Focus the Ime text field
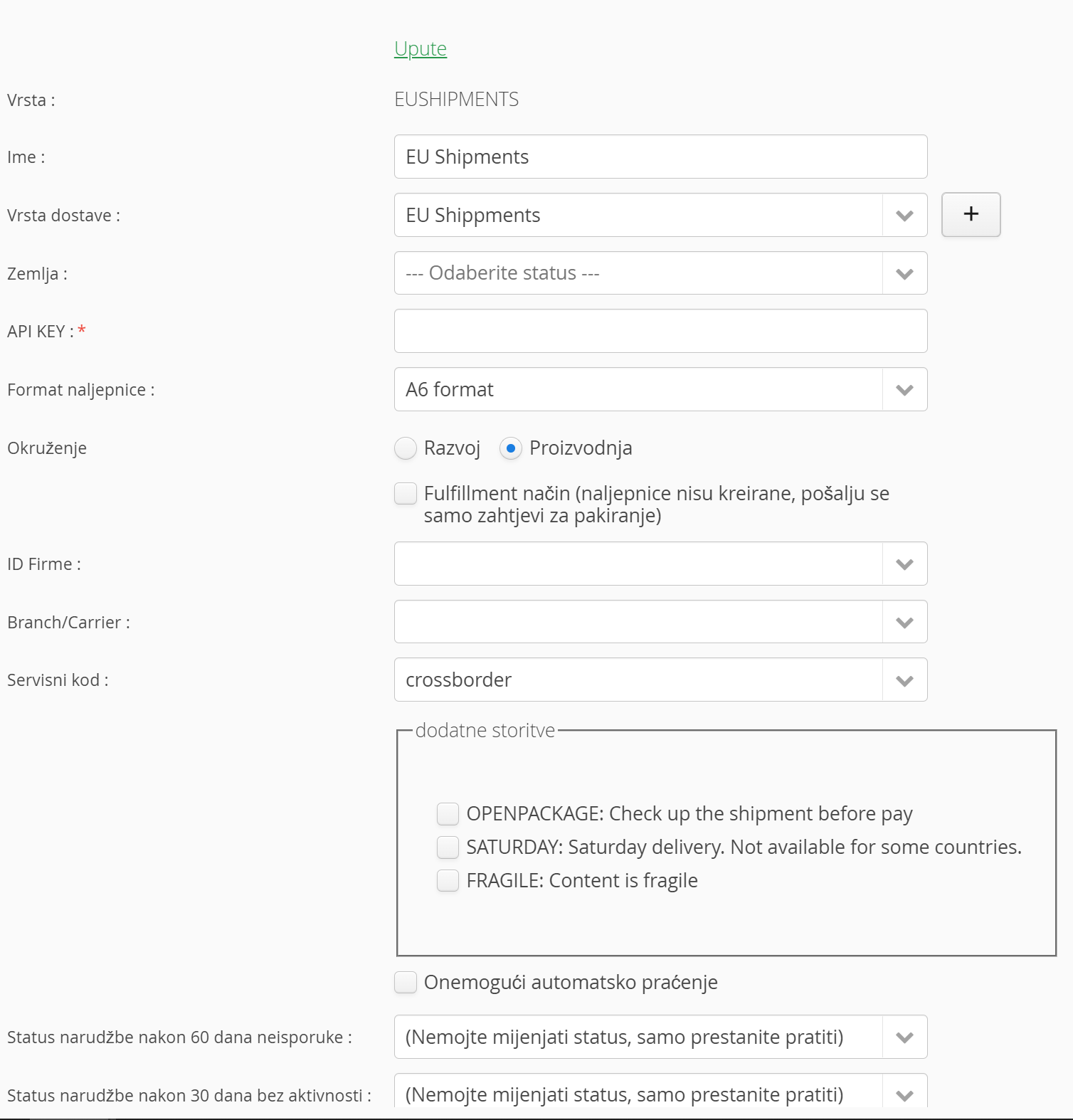 coord(660,157)
